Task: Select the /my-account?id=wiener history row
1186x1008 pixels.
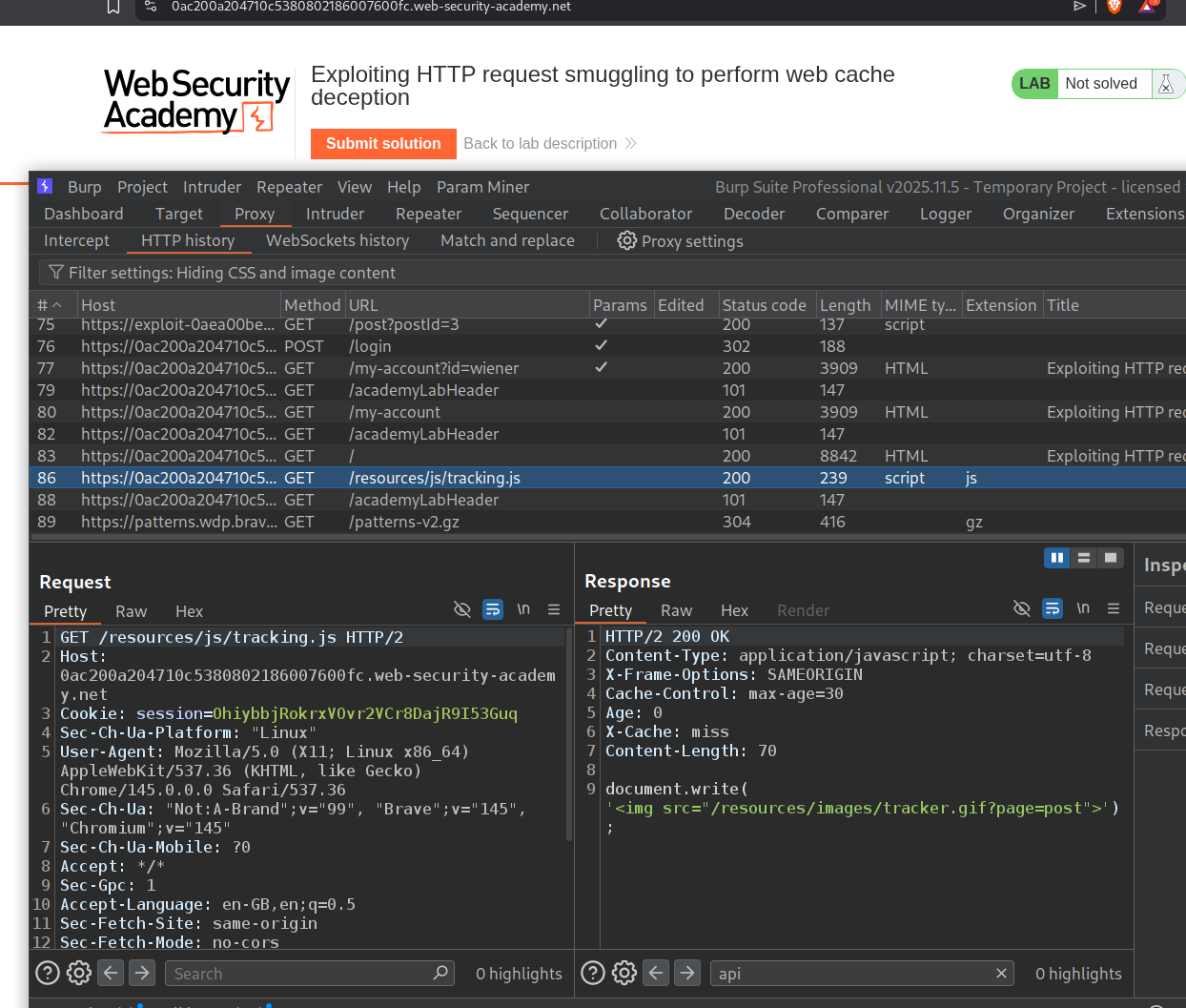Action: coord(434,368)
